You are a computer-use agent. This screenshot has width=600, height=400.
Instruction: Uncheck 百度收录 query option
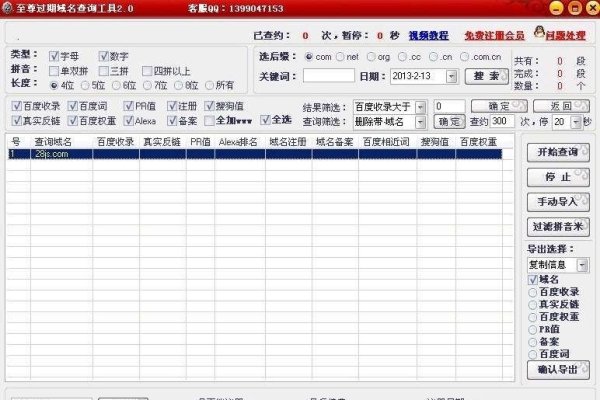point(16,106)
